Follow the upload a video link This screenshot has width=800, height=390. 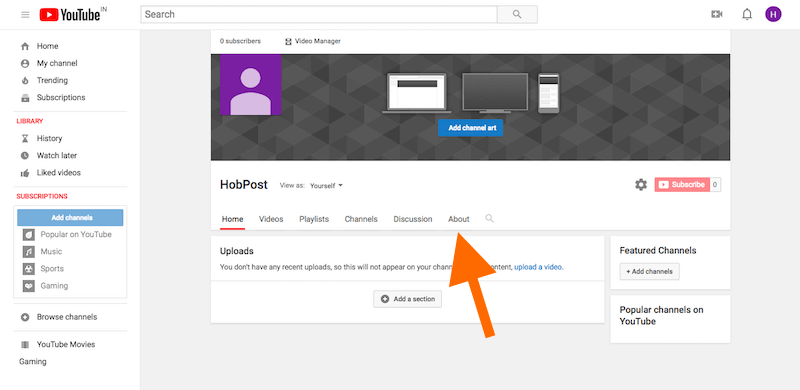[x=539, y=267]
